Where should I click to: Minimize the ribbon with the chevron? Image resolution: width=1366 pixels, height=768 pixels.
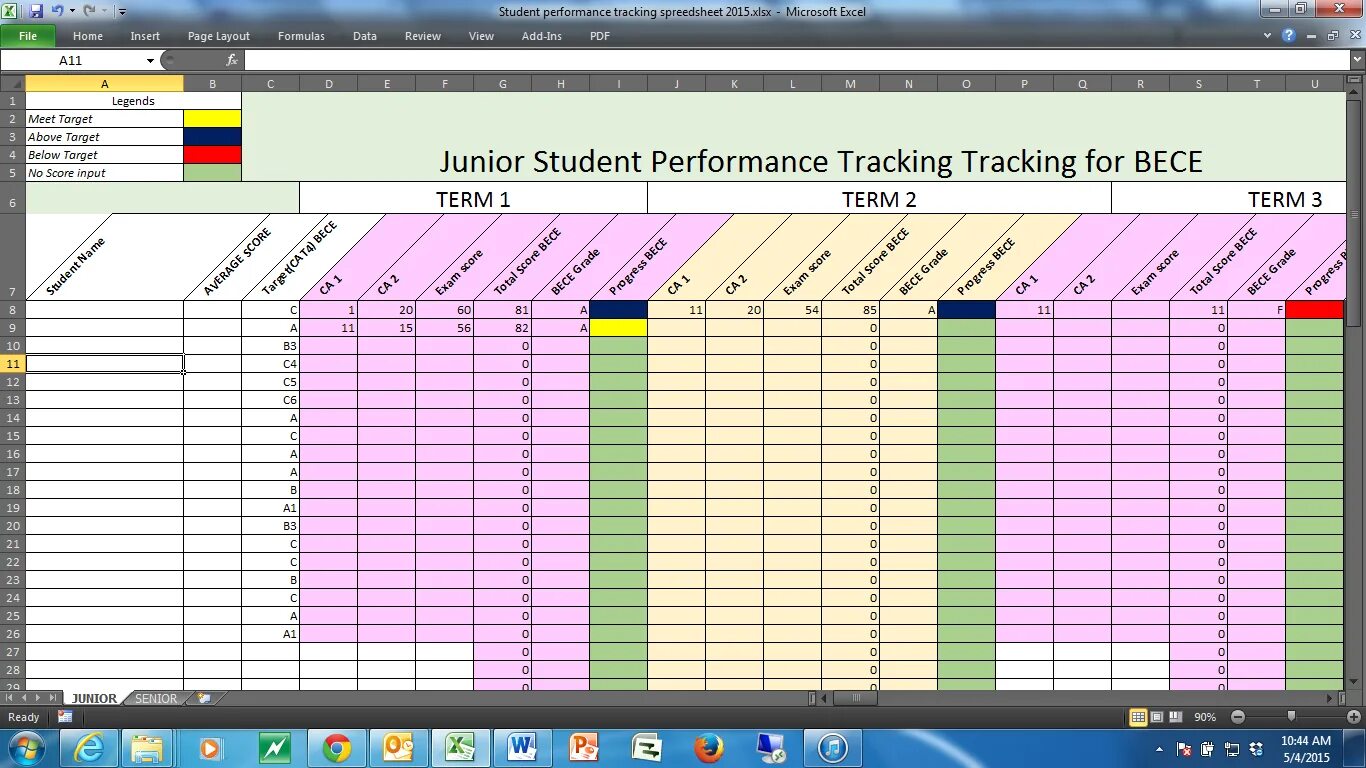point(1268,35)
